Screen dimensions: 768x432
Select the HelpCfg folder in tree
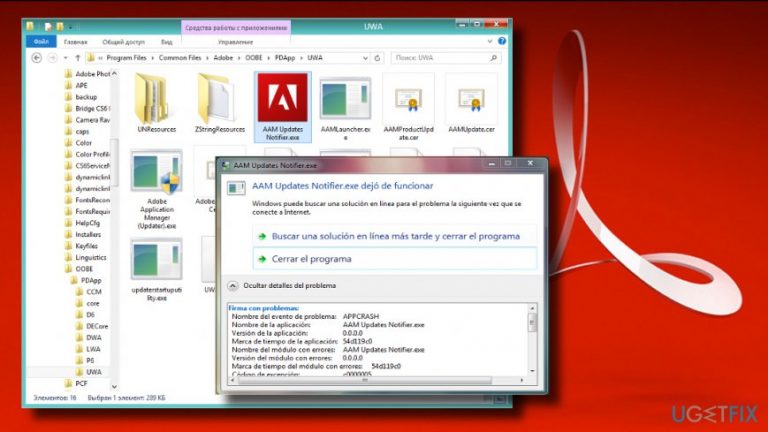pos(83,223)
